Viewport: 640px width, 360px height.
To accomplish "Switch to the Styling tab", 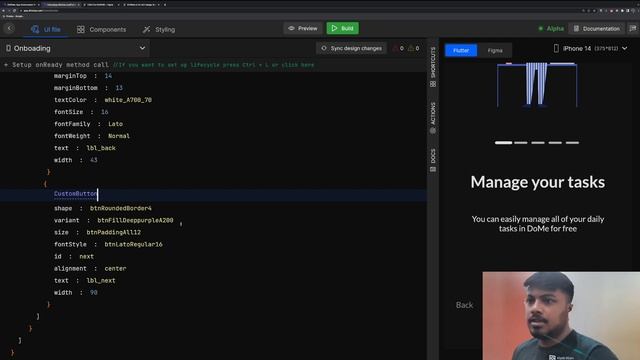I will [x=159, y=29].
